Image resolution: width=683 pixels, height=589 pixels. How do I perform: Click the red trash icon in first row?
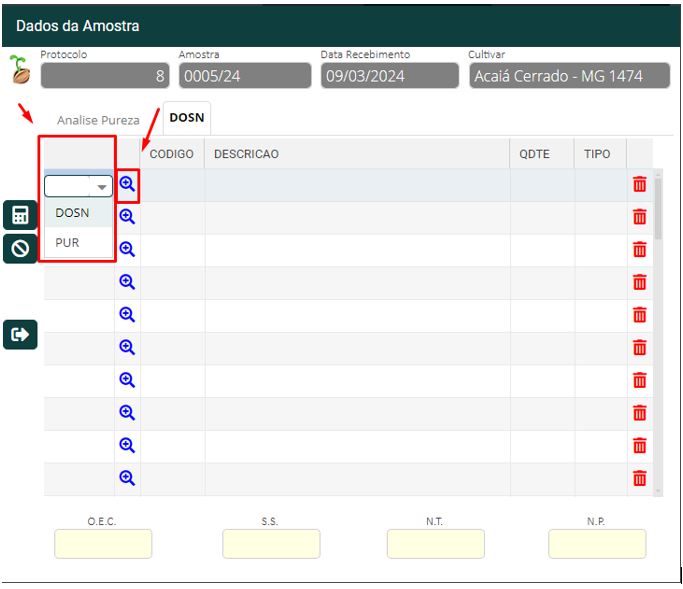(640, 184)
